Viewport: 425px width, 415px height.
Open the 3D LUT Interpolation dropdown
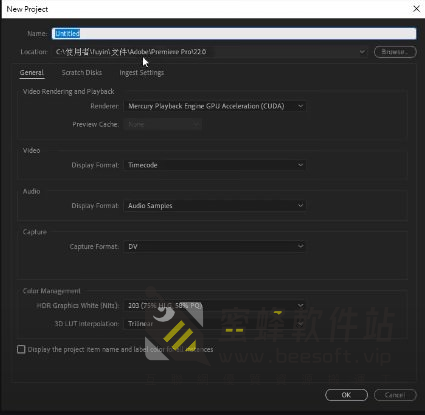[x=215, y=324]
